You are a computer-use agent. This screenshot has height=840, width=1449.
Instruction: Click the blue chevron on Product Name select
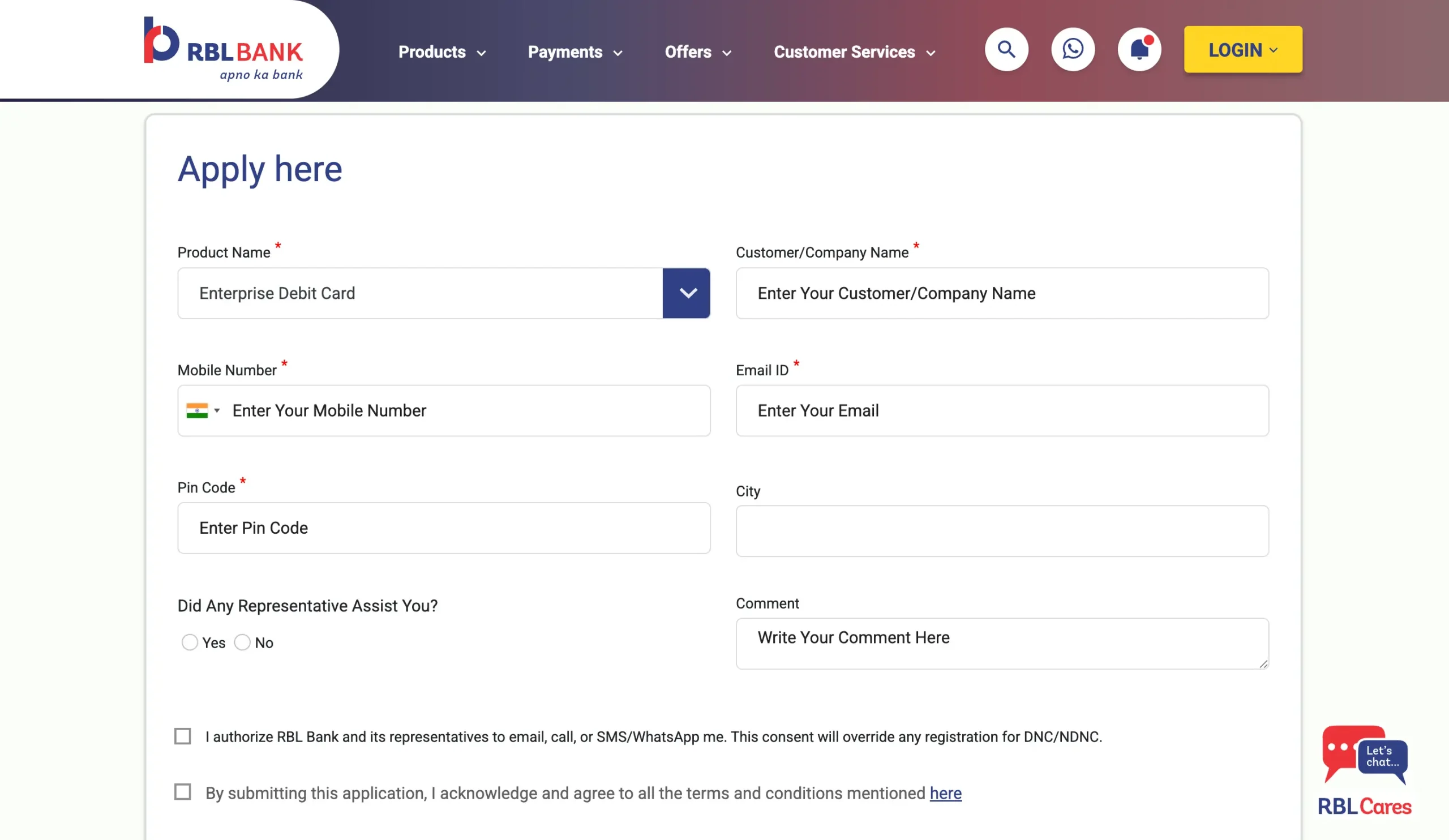click(687, 293)
